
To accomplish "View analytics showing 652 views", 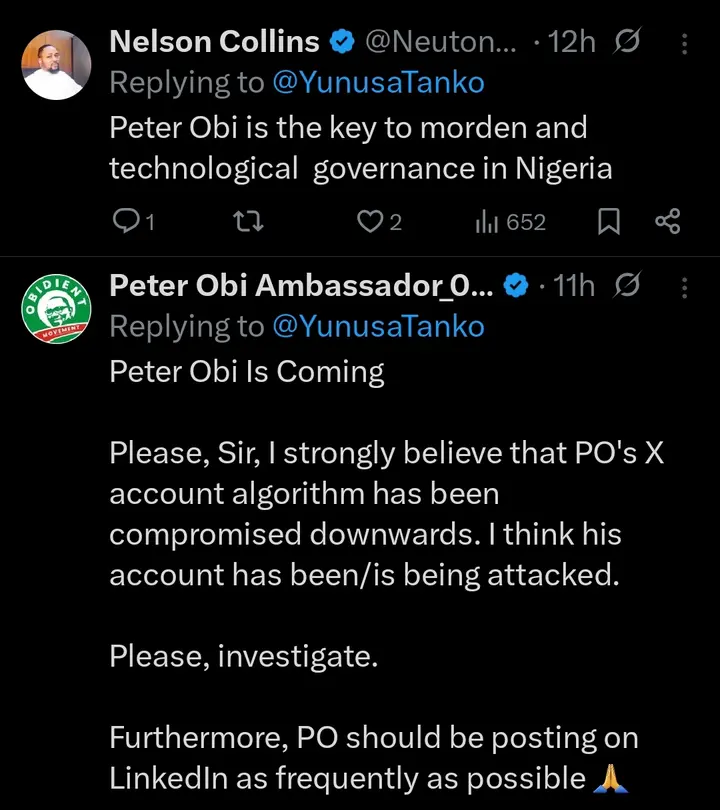I will pyautogui.click(x=487, y=222).
